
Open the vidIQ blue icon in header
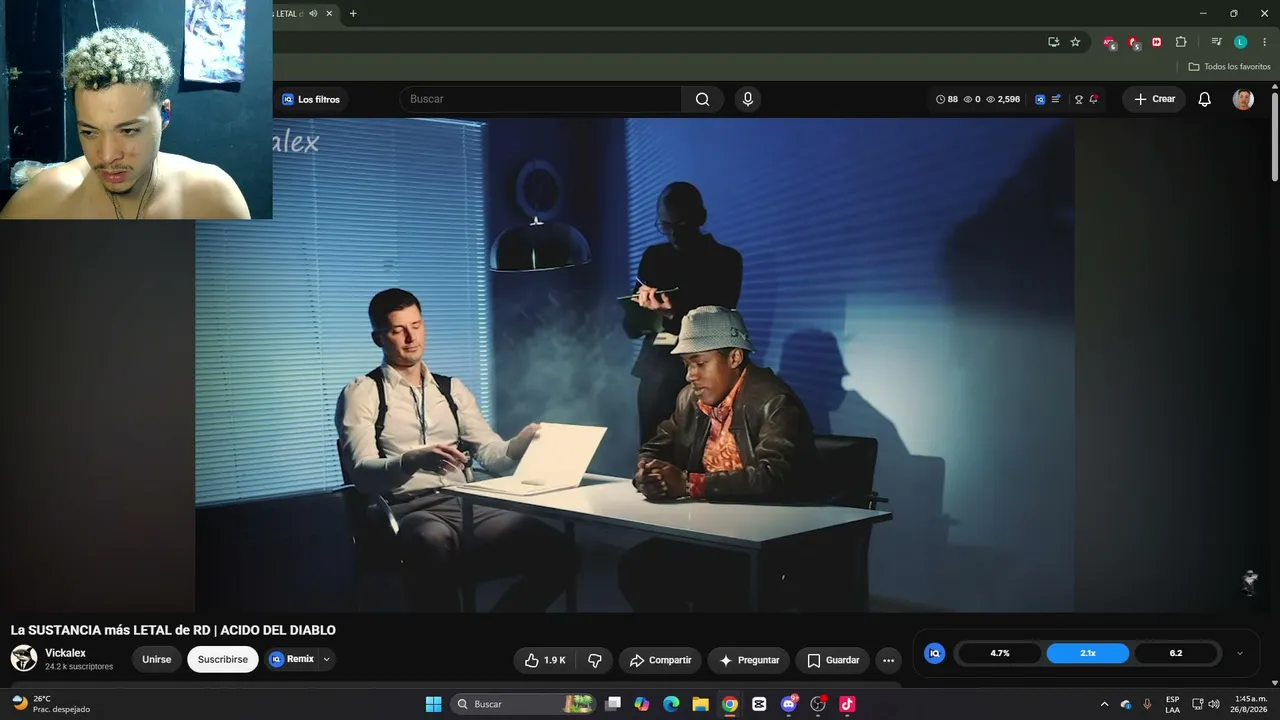[x=1040, y=99]
